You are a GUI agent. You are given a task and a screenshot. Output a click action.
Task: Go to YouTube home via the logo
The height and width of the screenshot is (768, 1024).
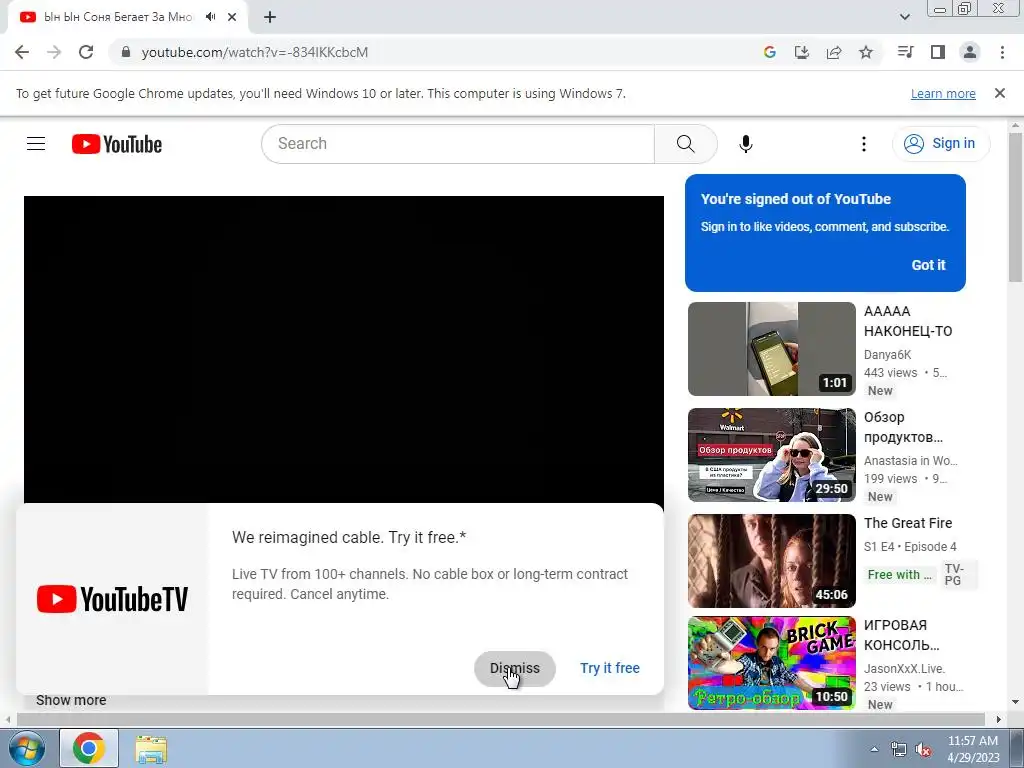click(117, 144)
